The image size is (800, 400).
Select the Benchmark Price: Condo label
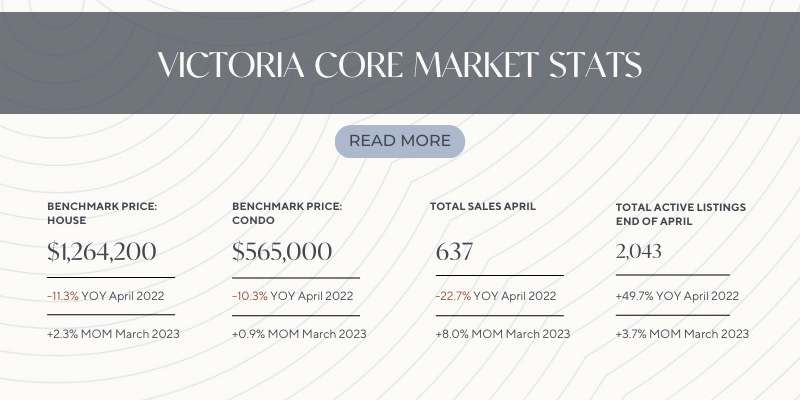pos(287,213)
